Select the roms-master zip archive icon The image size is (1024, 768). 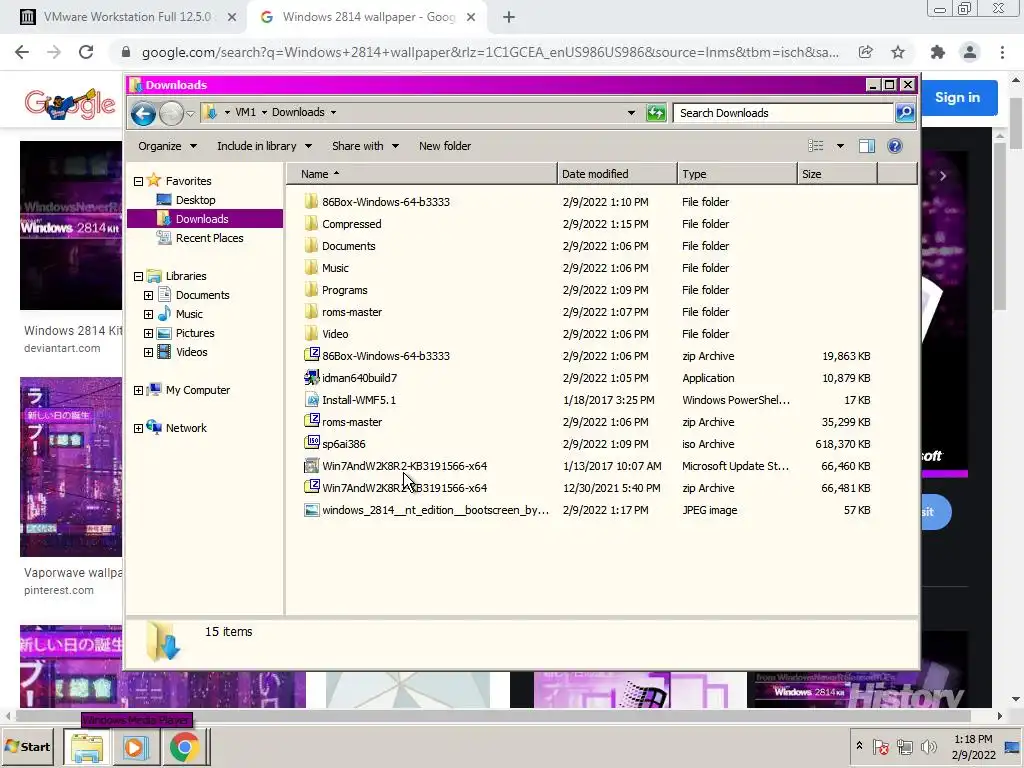tap(312, 421)
